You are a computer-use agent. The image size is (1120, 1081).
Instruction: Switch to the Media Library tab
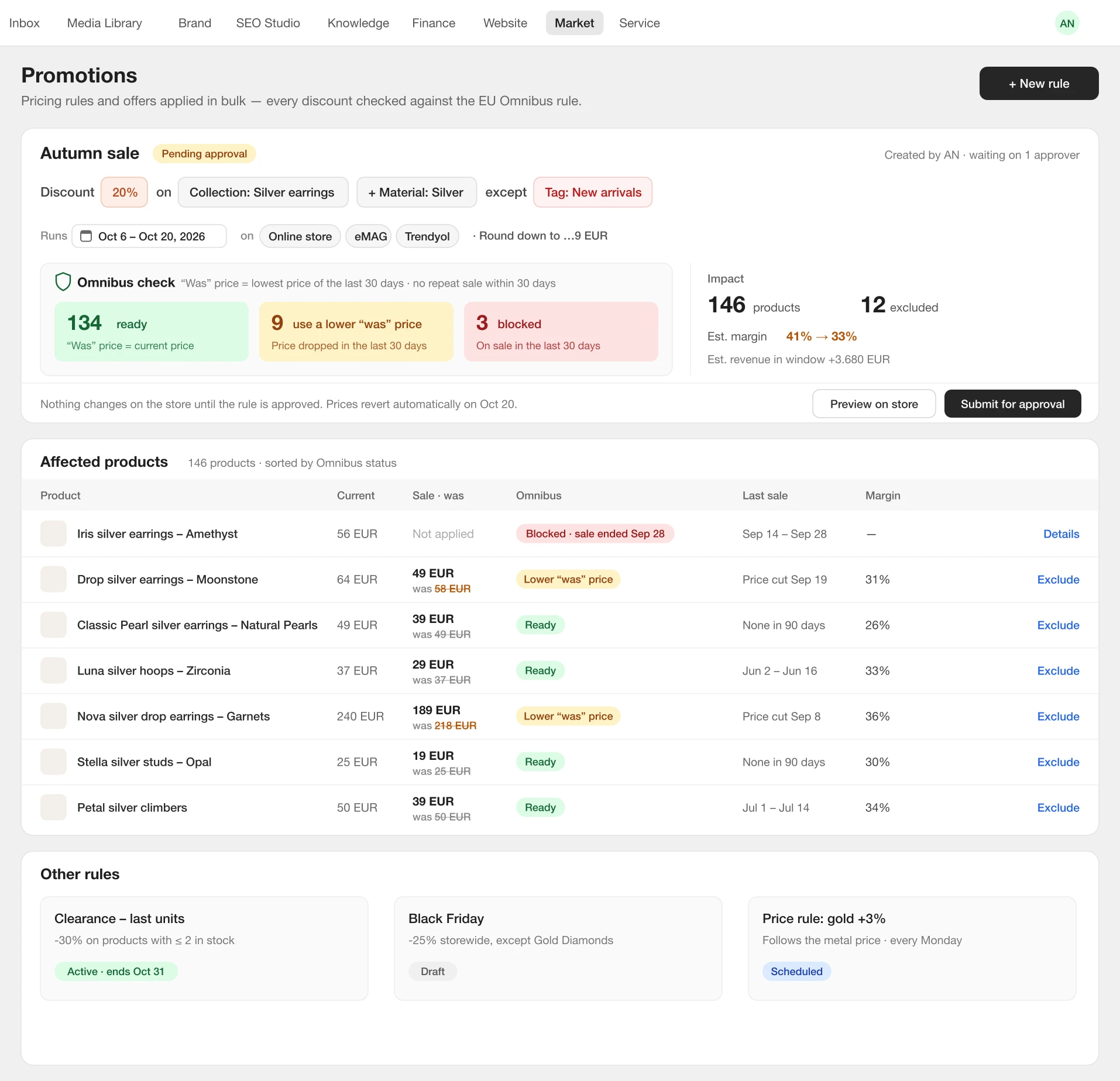105,23
